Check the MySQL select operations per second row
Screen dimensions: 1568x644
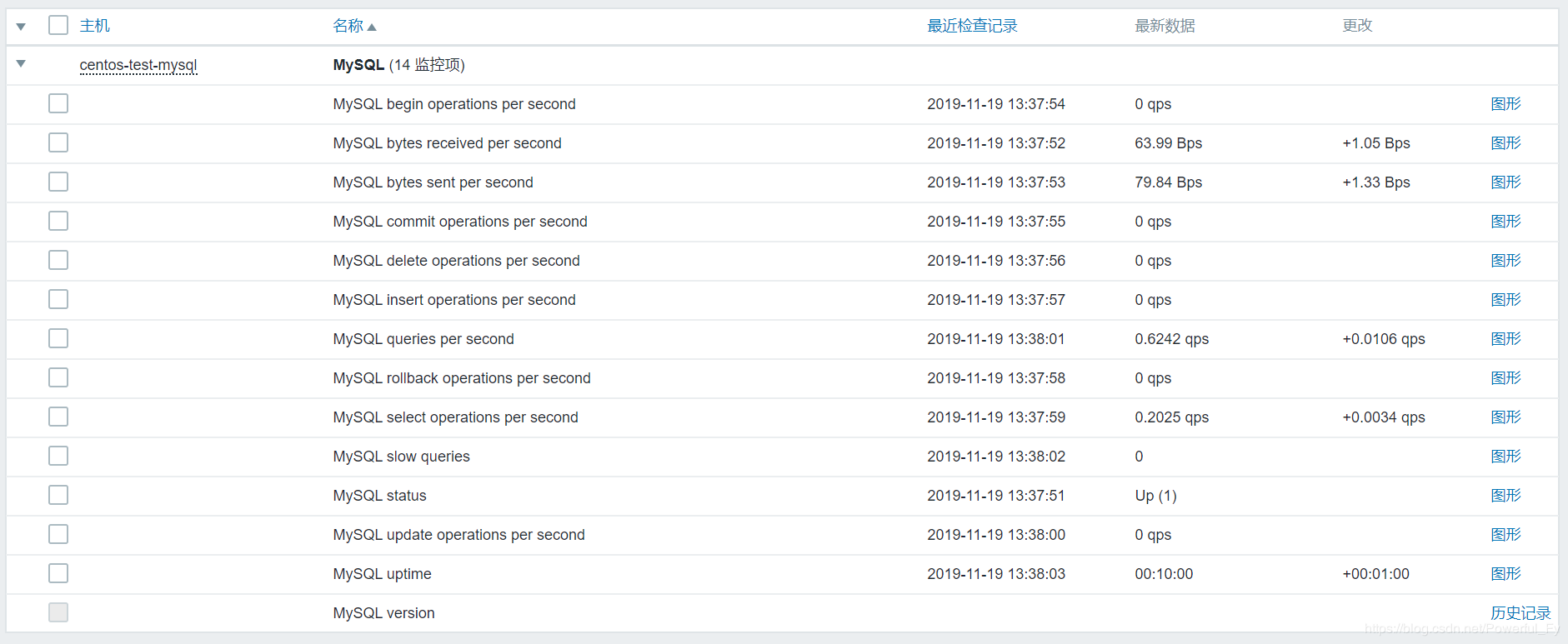coord(58,417)
